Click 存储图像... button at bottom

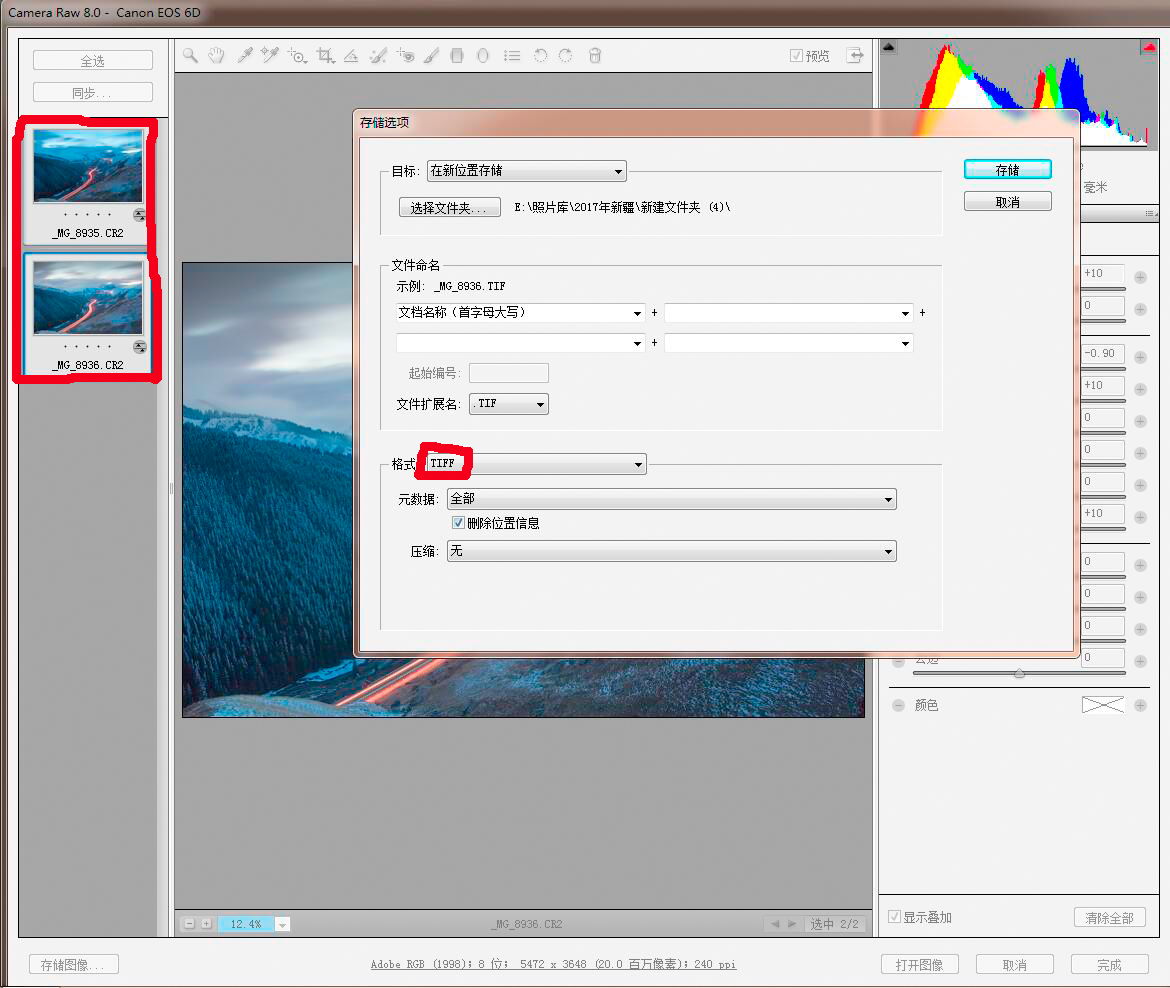[x=73, y=965]
